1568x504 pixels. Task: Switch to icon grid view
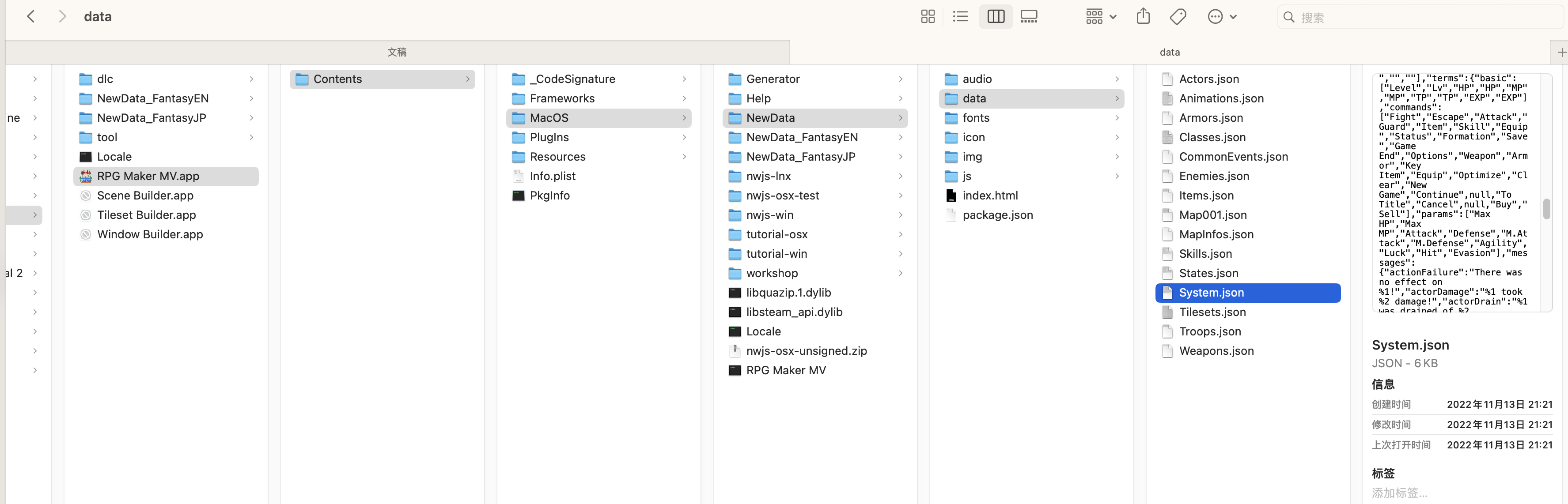pyautogui.click(x=928, y=16)
